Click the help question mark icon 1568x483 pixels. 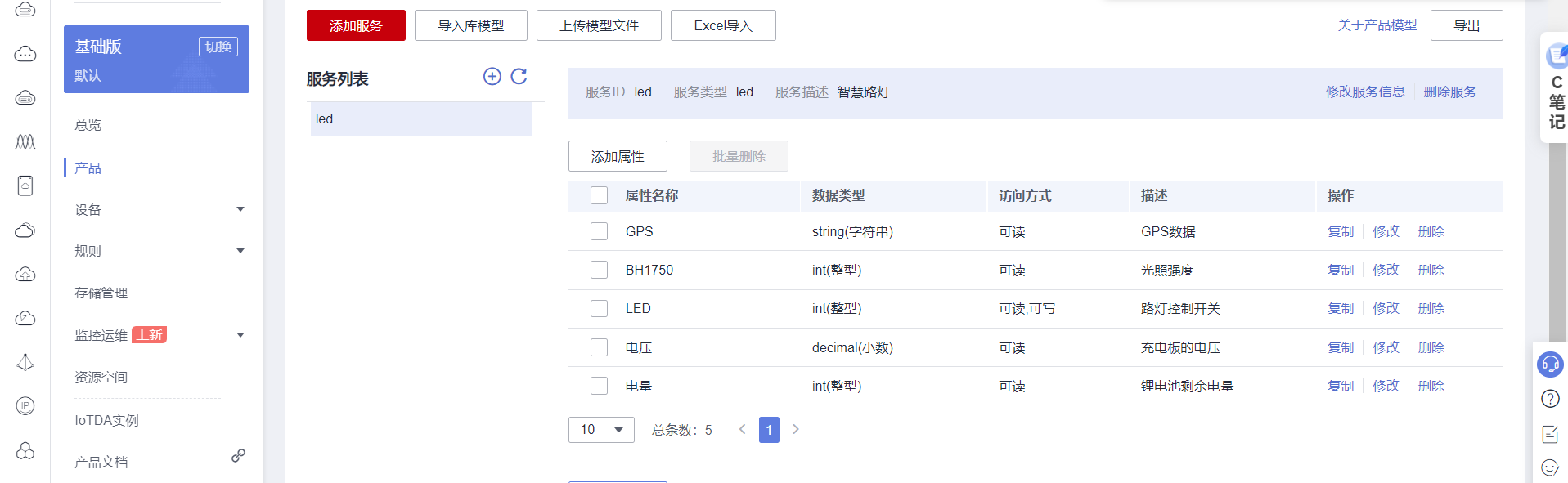tap(1550, 399)
